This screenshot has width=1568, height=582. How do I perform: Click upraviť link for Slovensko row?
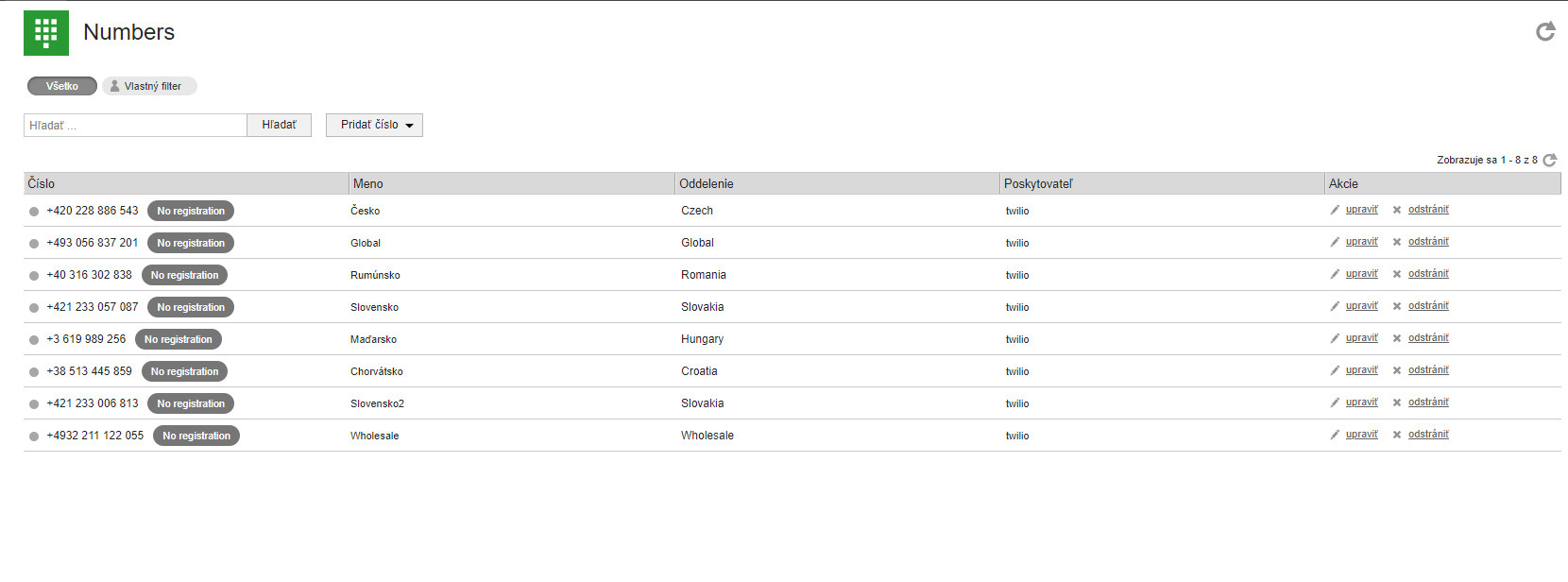pyautogui.click(x=1361, y=306)
